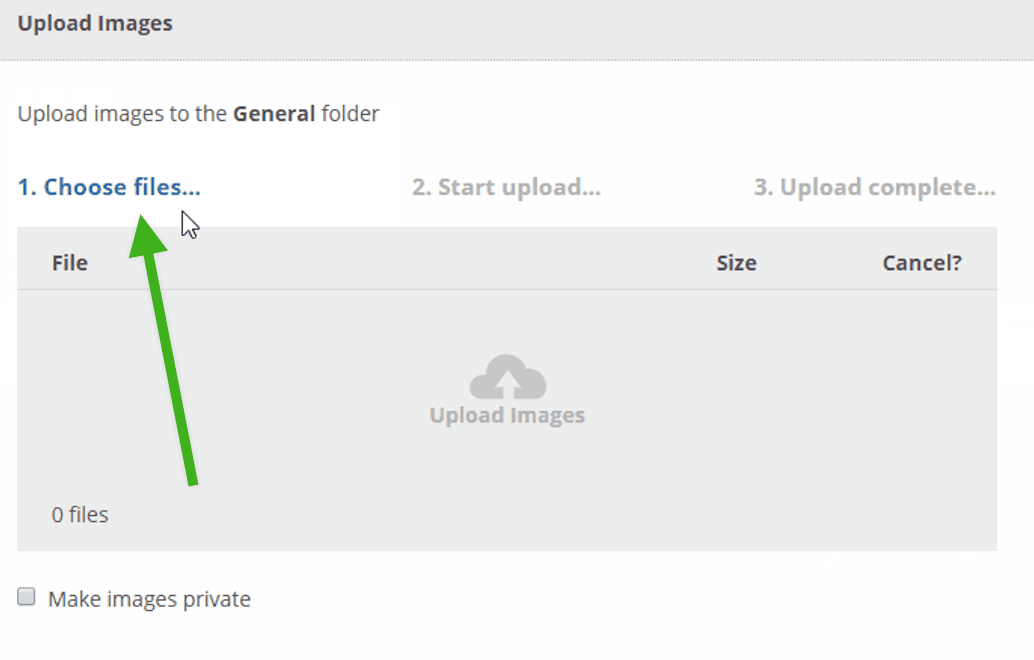The image size is (1034, 660).
Task: Click the words 'Upload images to the'
Action: point(122,114)
